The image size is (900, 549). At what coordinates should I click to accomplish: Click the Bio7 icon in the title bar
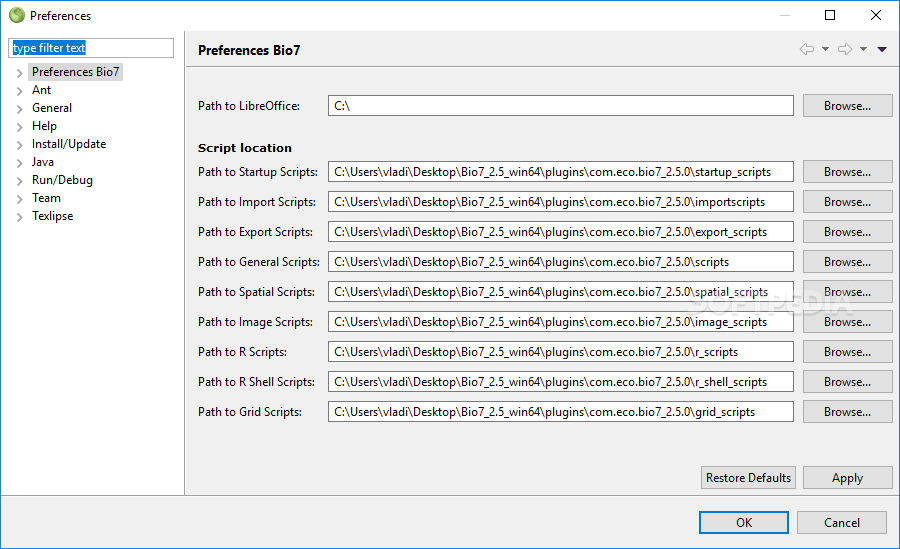click(17, 15)
